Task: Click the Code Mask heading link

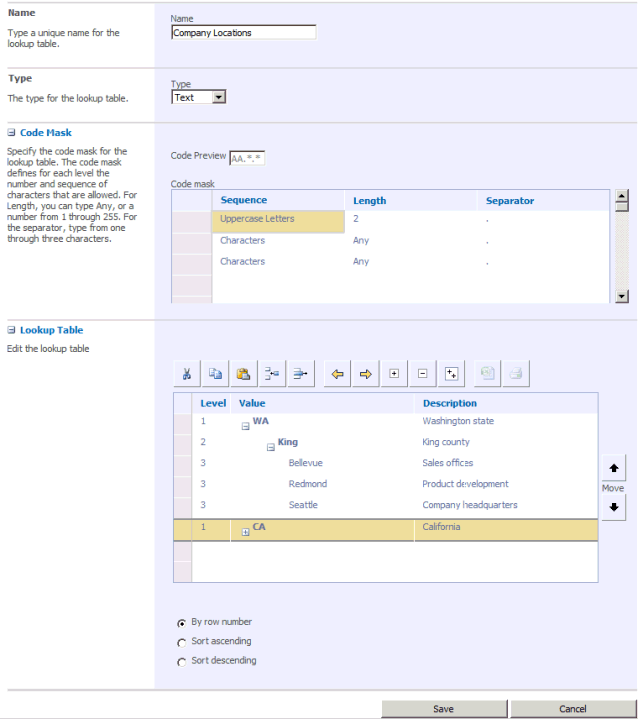Action: (46, 133)
